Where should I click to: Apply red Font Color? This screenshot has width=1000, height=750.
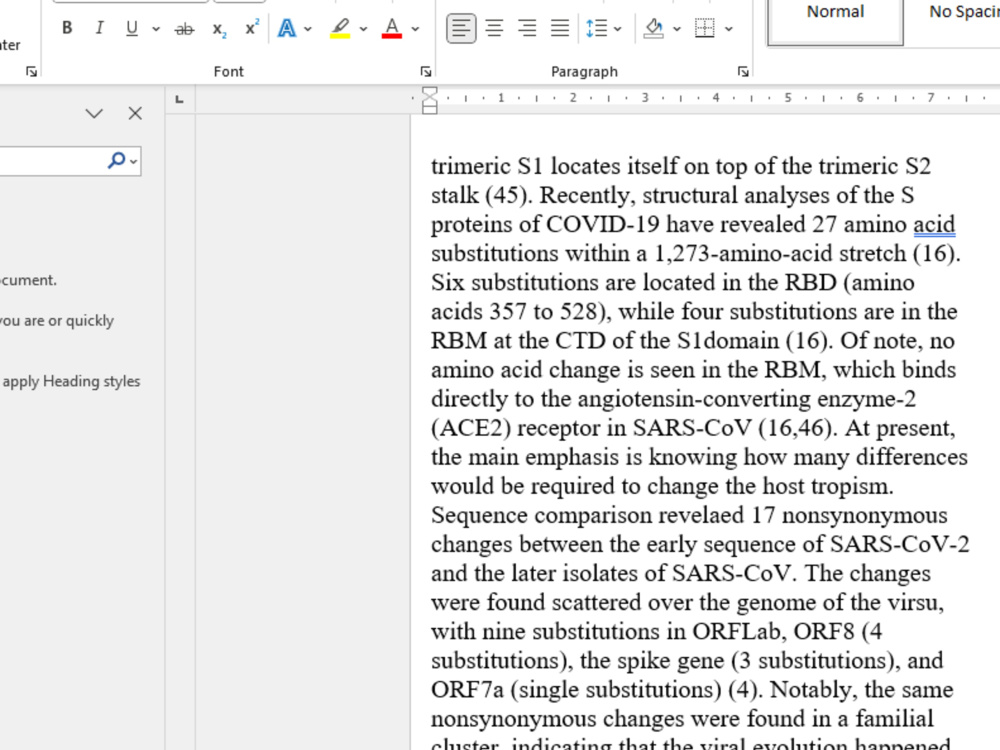pyautogui.click(x=392, y=28)
